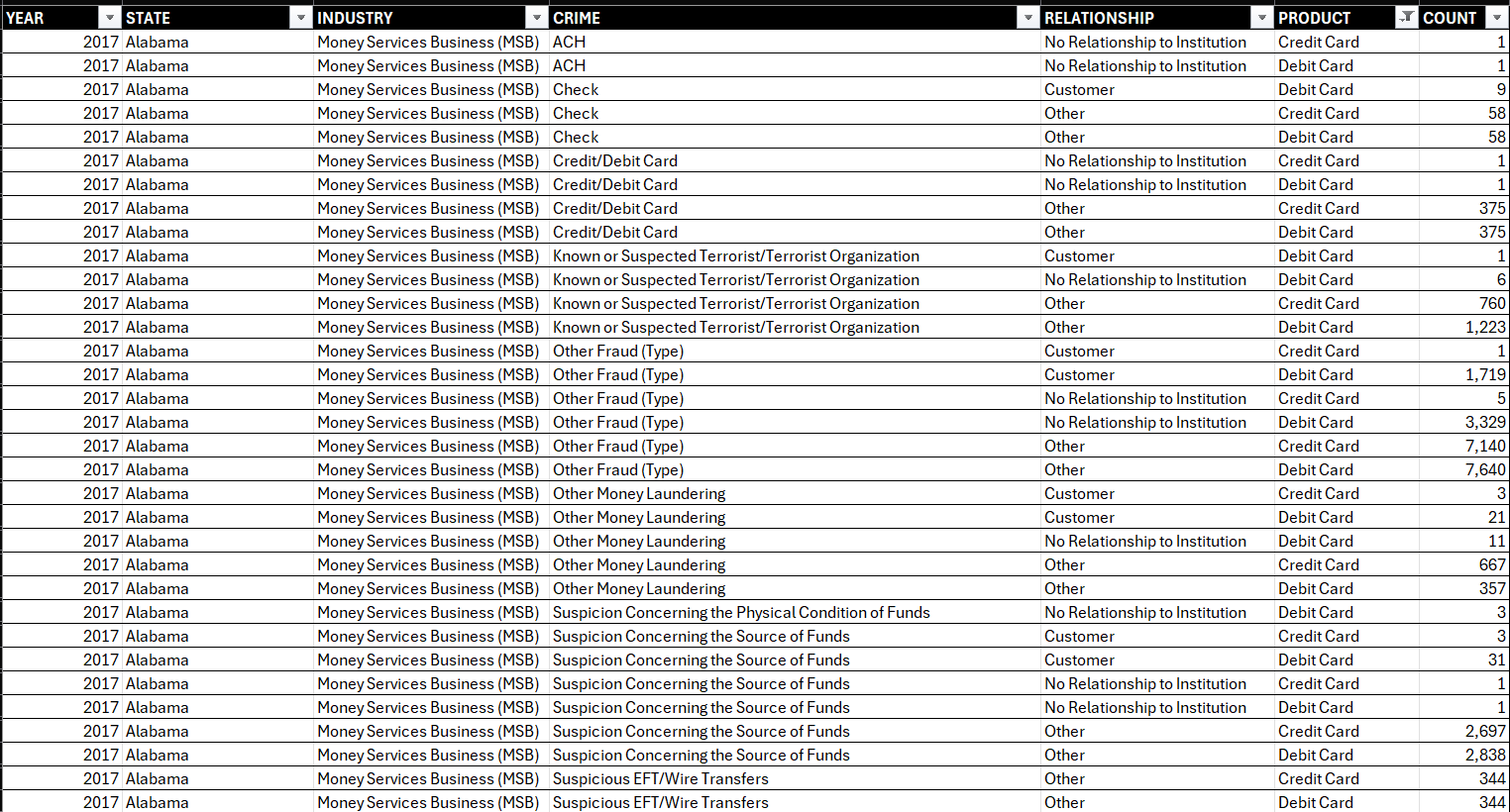This screenshot has width=1510, height=812.
Task: Select the count cell showing 9
Action: point(1464,89)
